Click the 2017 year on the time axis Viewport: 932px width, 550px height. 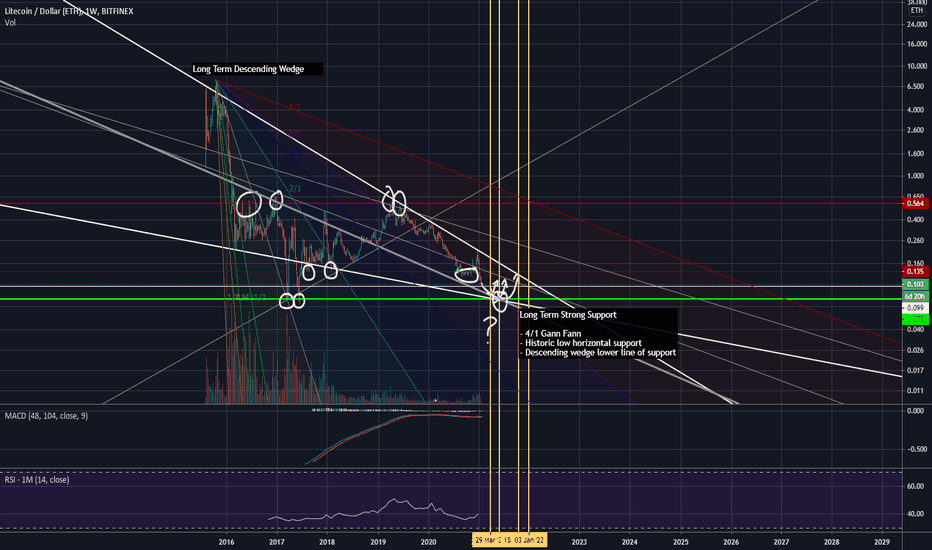click(276, 542)
